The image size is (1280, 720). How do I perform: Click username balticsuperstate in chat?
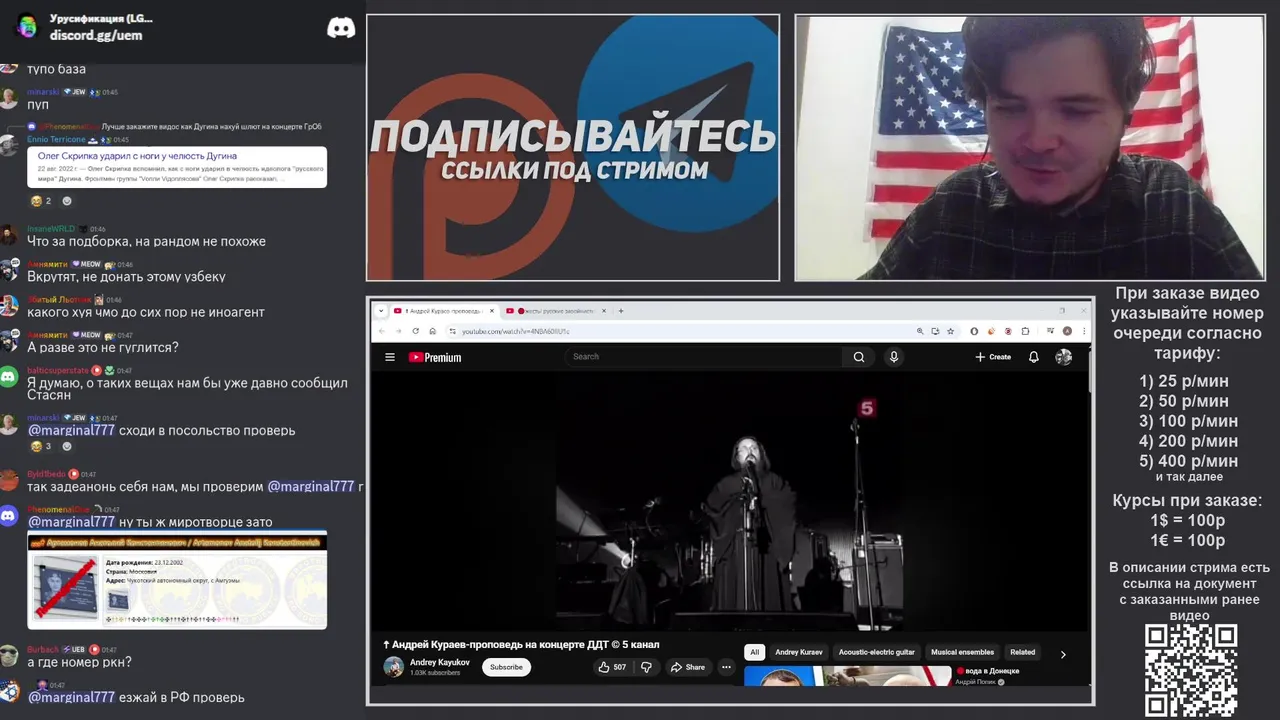click(58, 371)
